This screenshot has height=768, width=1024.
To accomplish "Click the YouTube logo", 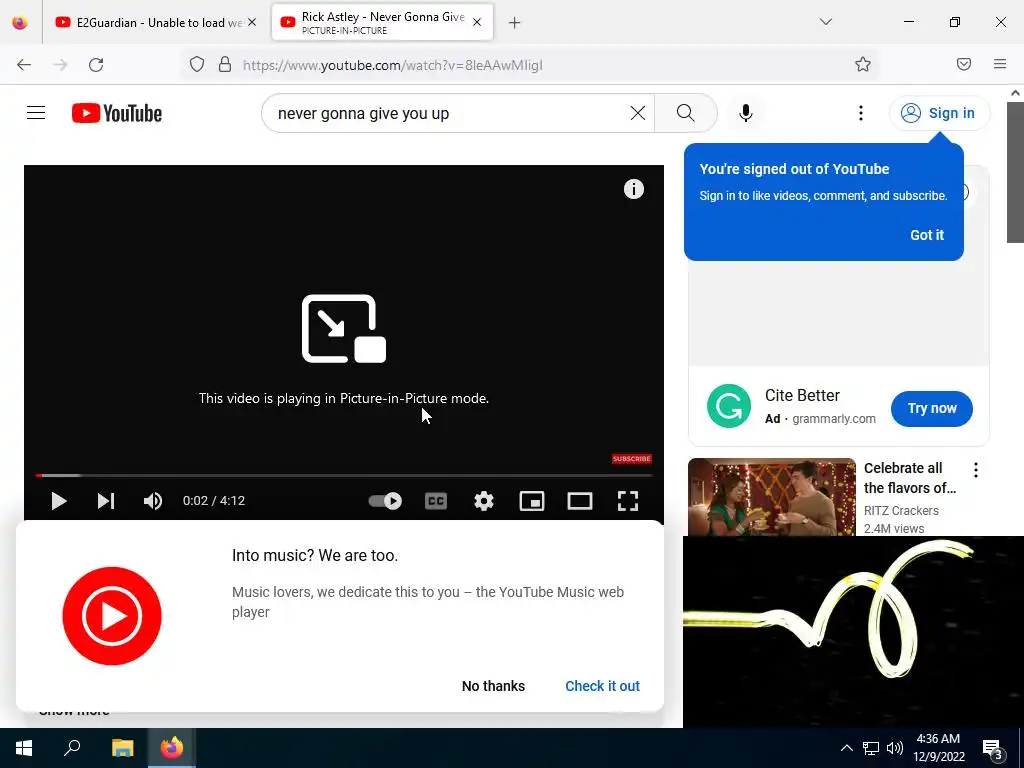I will (117, 113).
